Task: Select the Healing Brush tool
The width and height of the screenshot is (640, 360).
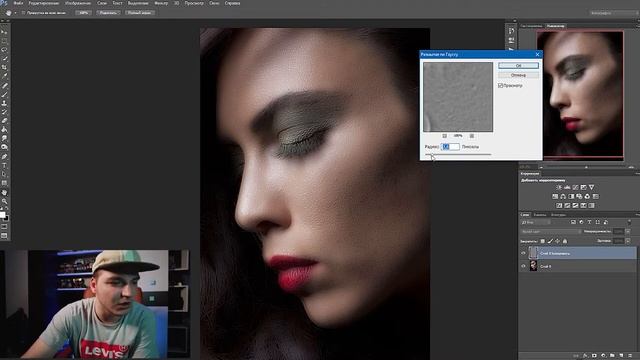Action: pyautogui.click(x=4, y=86)
